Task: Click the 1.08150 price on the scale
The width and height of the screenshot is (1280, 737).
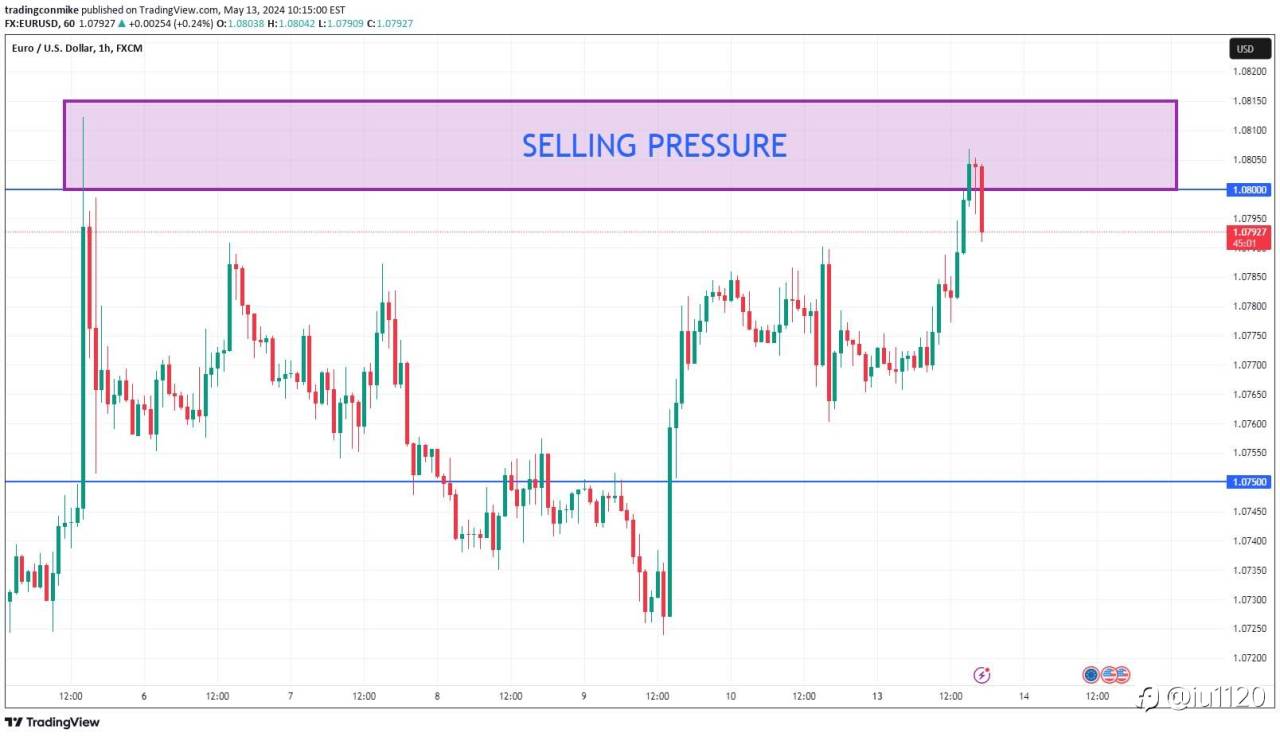Action: point(1249,101)
